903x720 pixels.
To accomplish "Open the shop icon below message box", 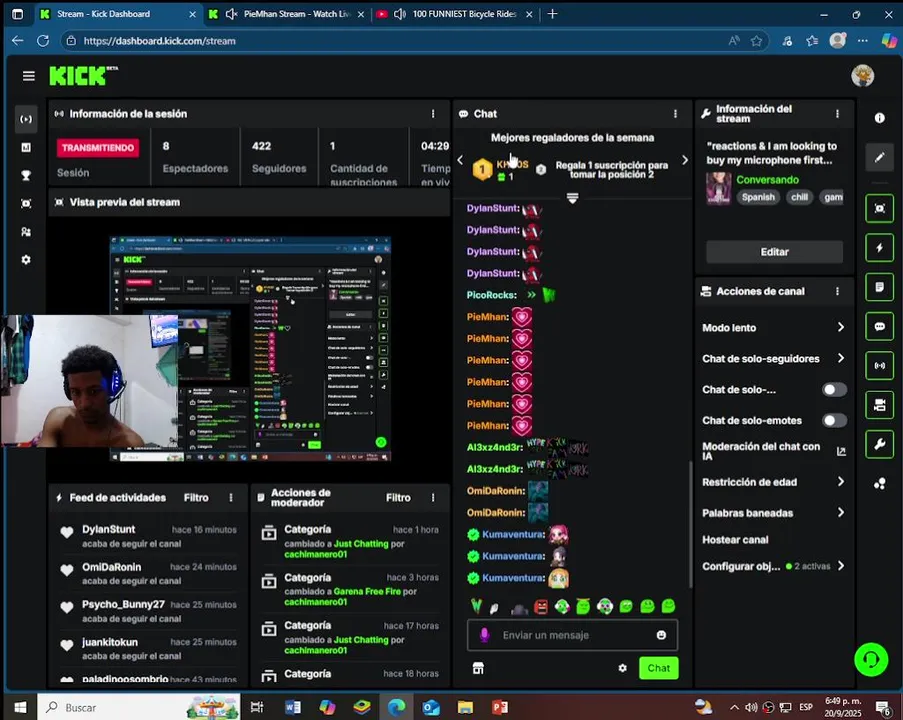I will (478, 668).
